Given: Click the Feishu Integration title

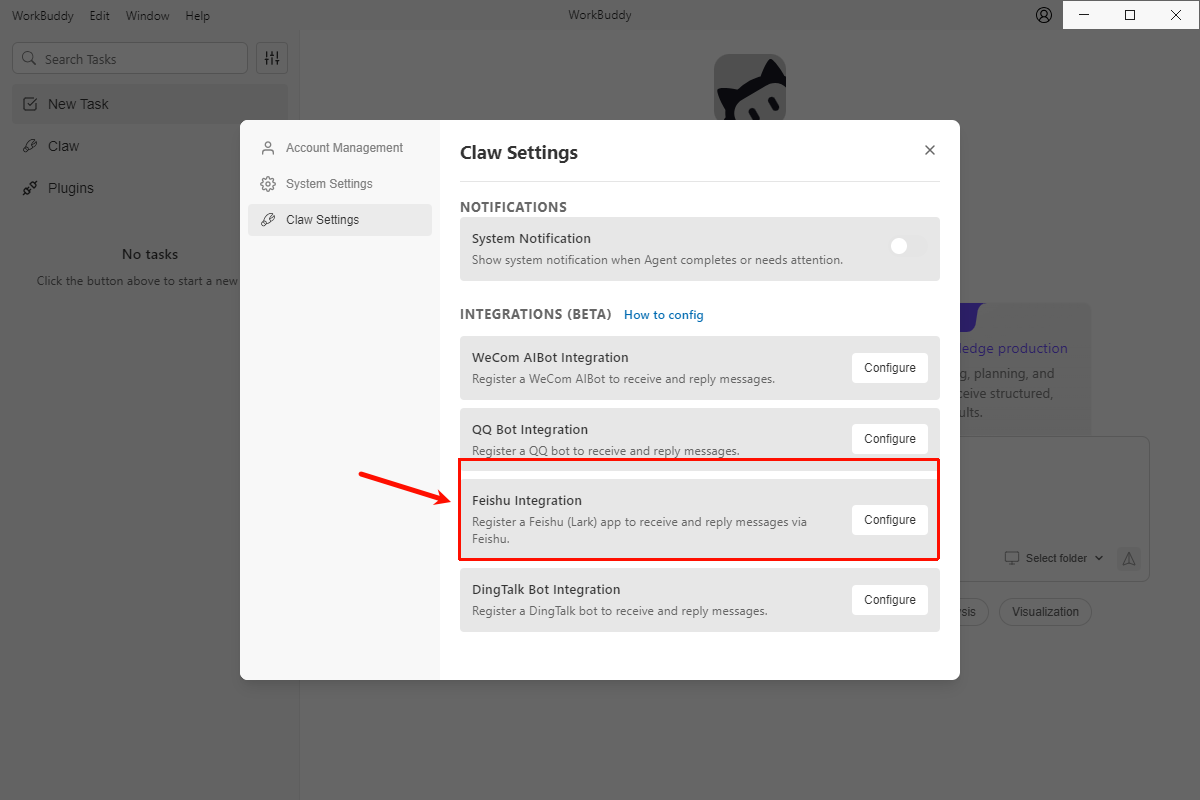Looking at the screenshot, I should coord(527,500).
